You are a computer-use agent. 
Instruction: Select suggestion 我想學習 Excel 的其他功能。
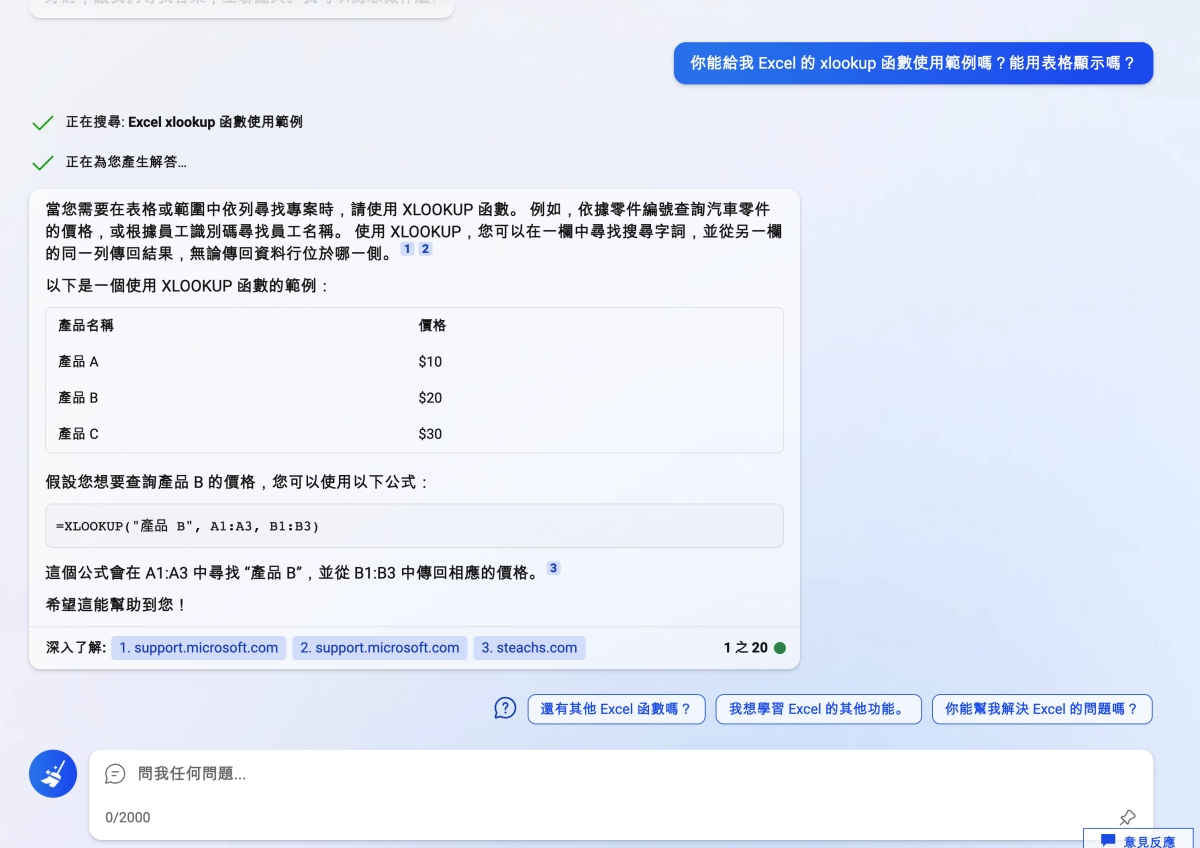pyautogui.click(x=818, y=709)
